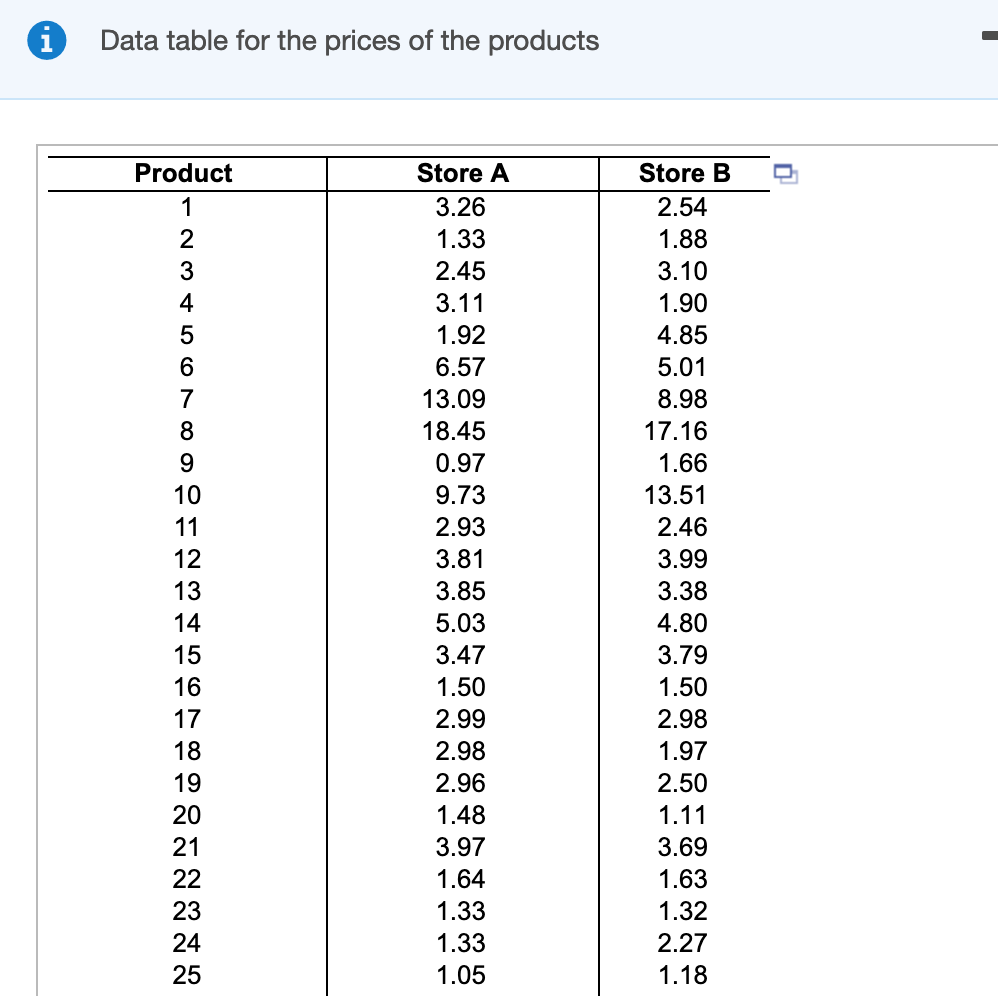Select the Store A price 1.05

[x=463, y=975]
